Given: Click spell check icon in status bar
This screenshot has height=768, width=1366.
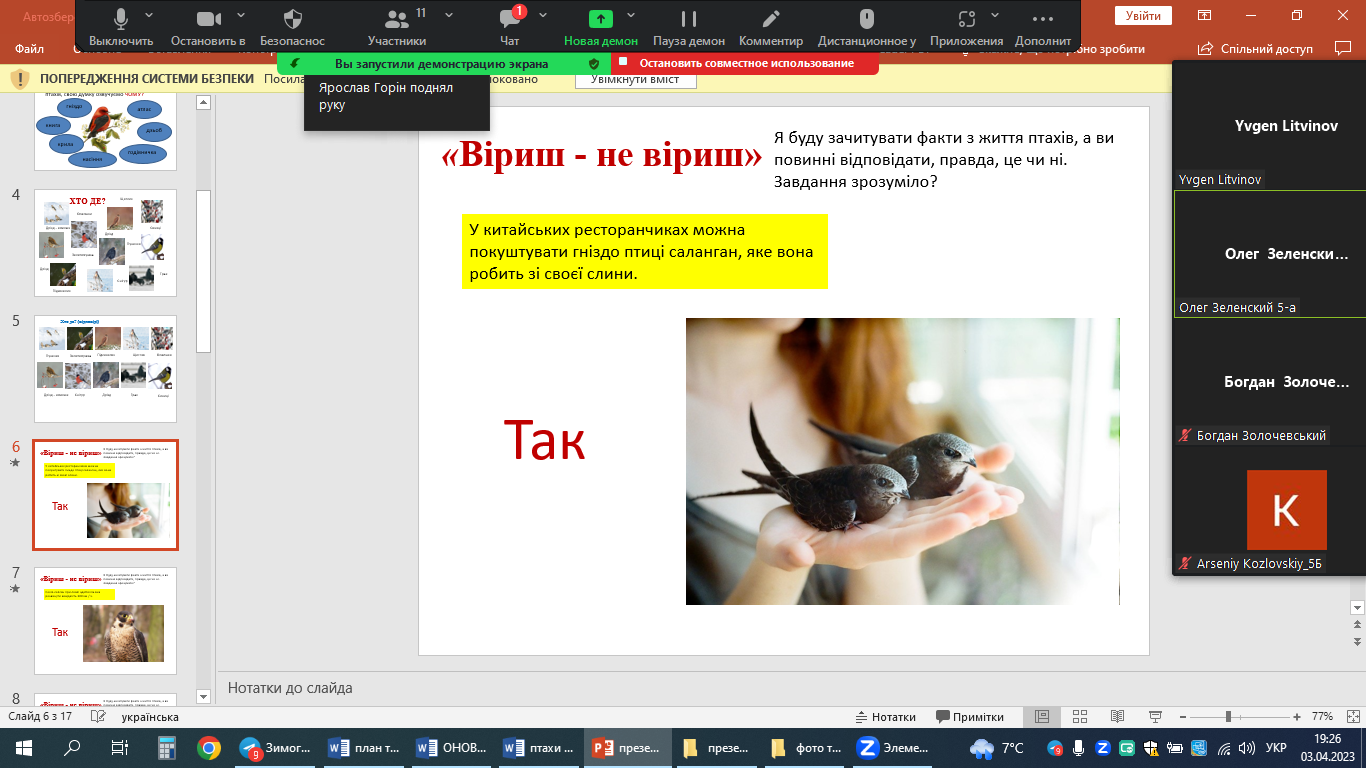Looking at the screenshot, I should coord(98,717).
